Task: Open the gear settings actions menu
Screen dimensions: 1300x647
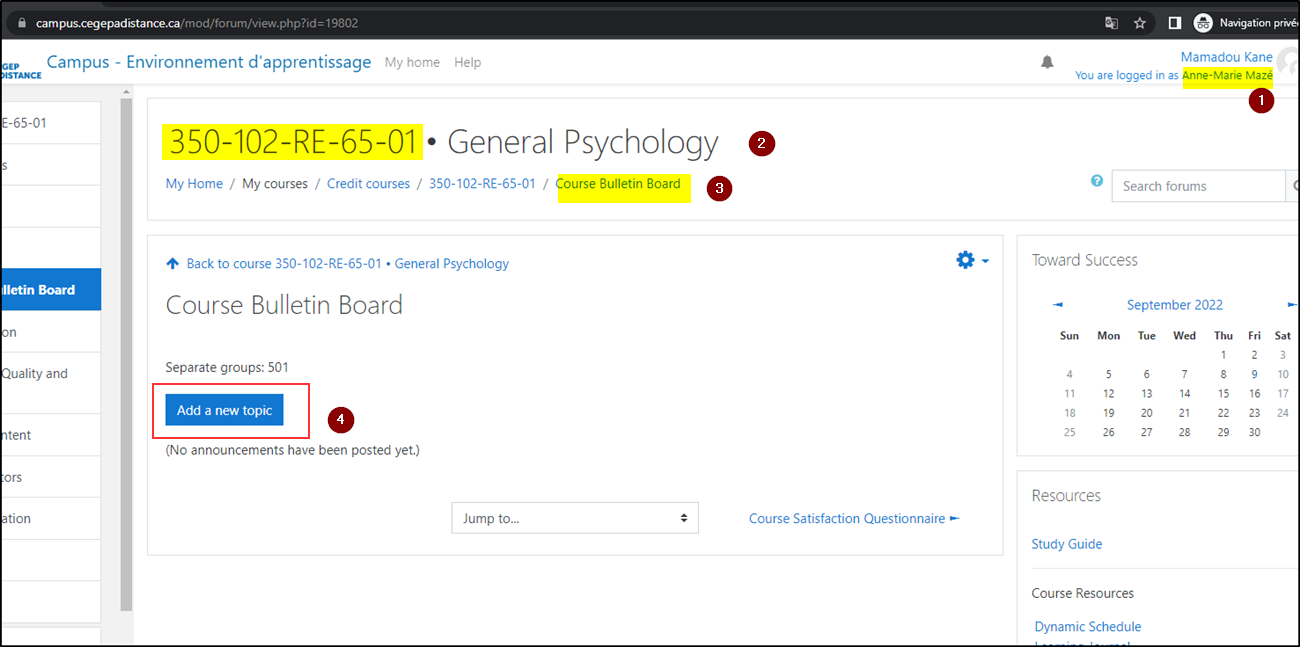Action: 971,260
